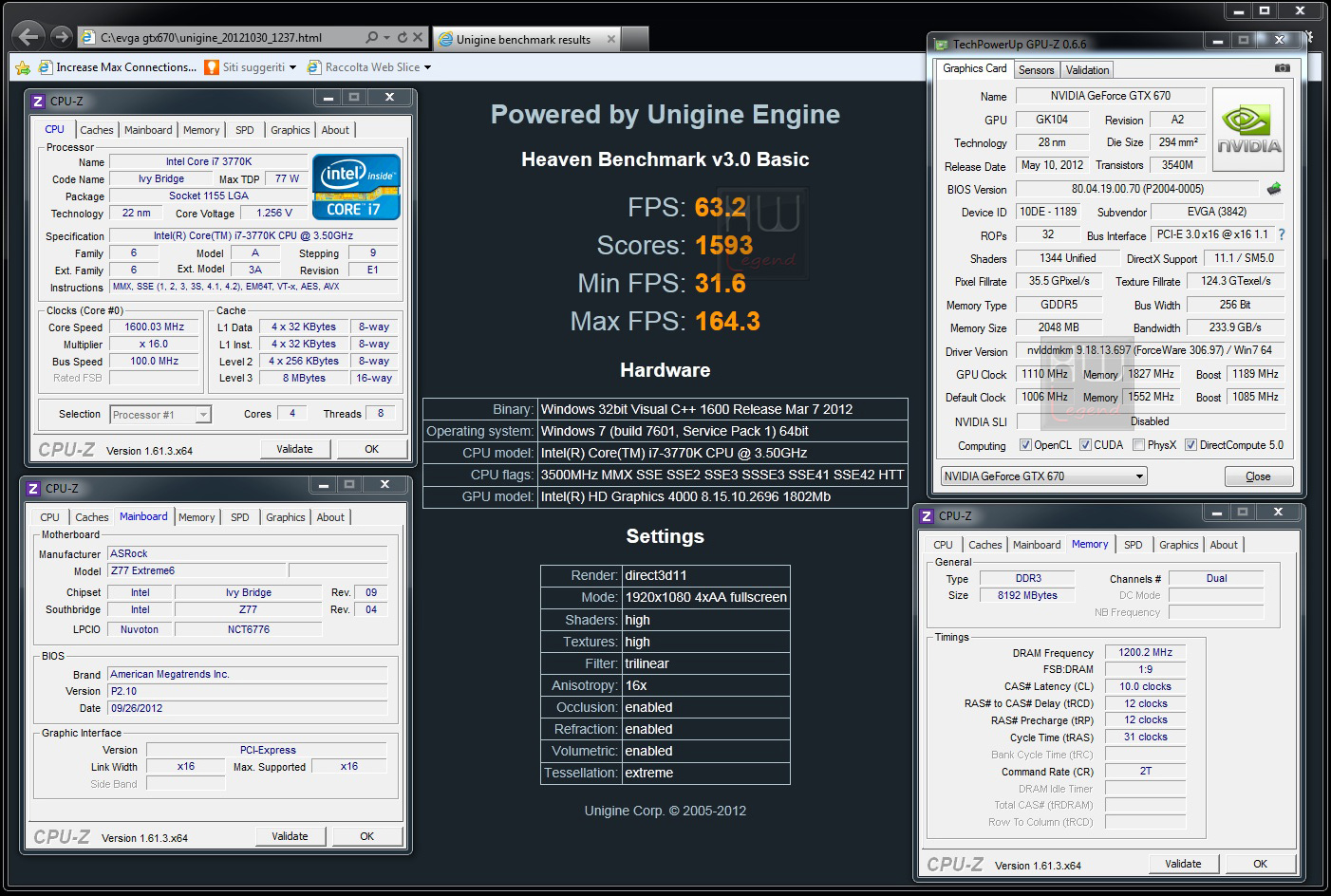Open the Increase Max Connections favorites link
The height and width of the screenshot is (896, 1331).
tap(118, 67)
